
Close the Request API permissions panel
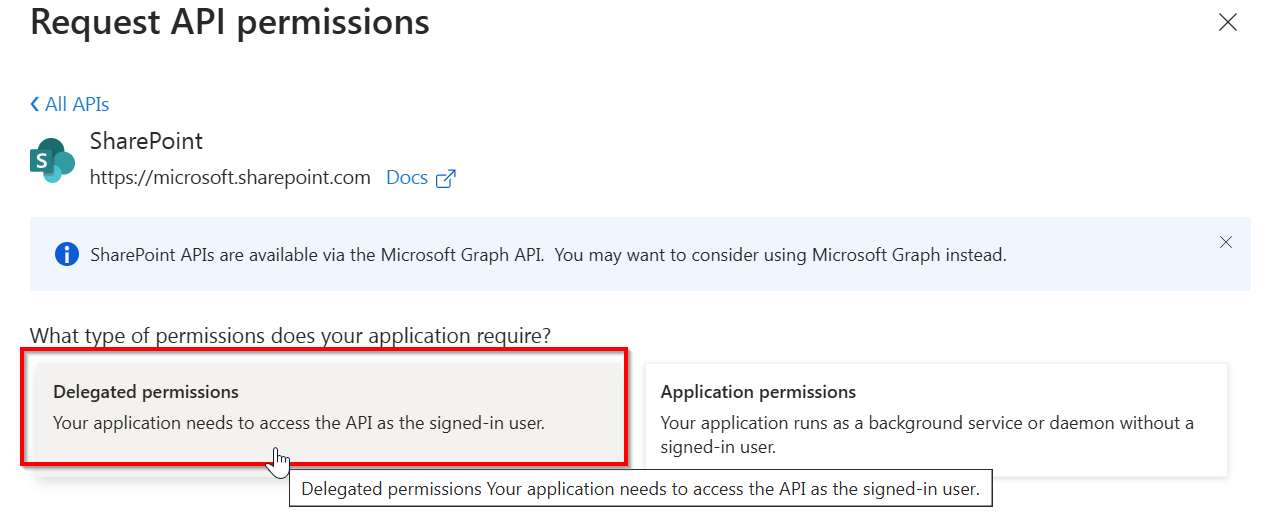1228,22
